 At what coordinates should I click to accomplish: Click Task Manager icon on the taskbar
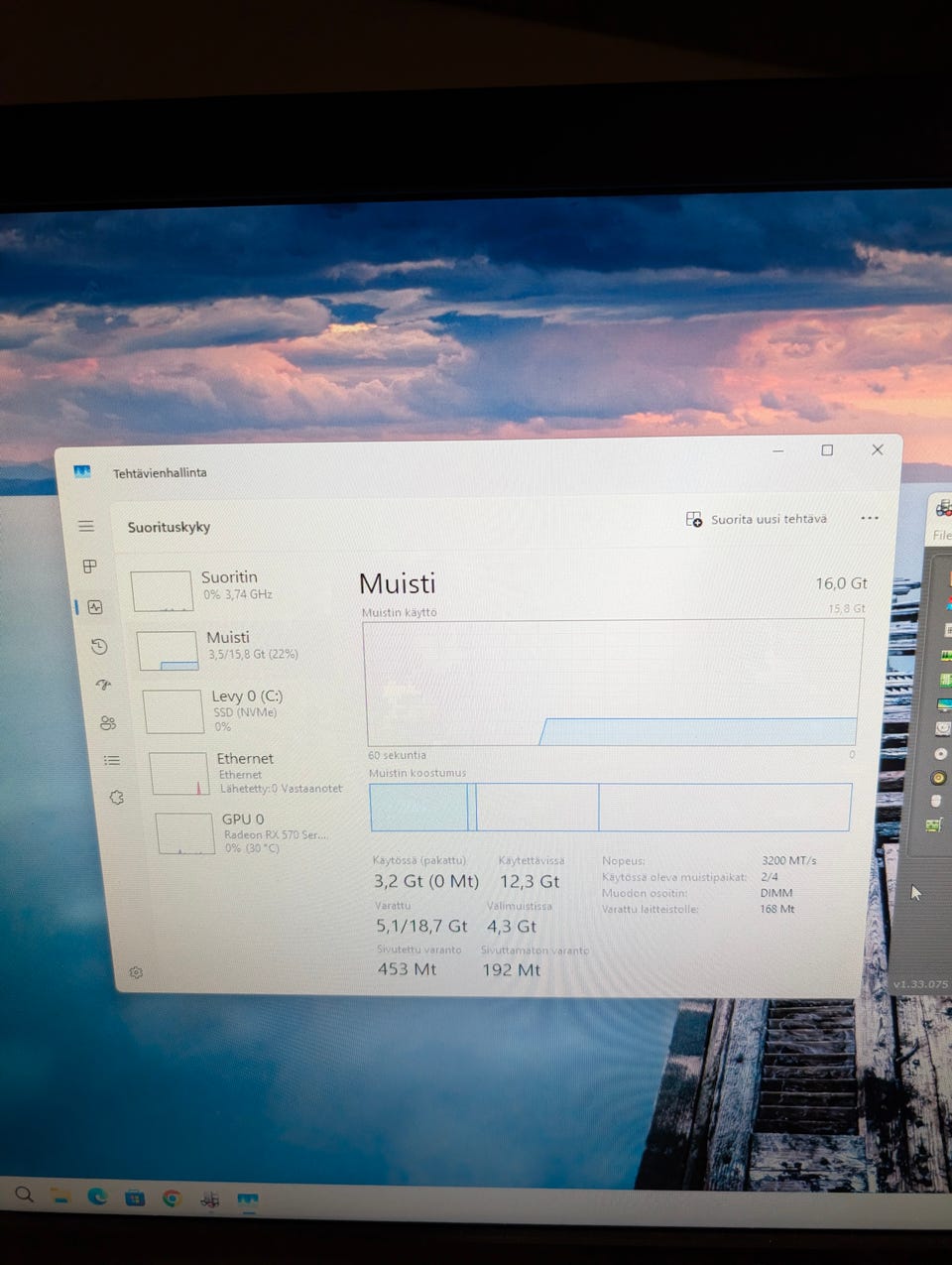click(x=248, y=1201)
